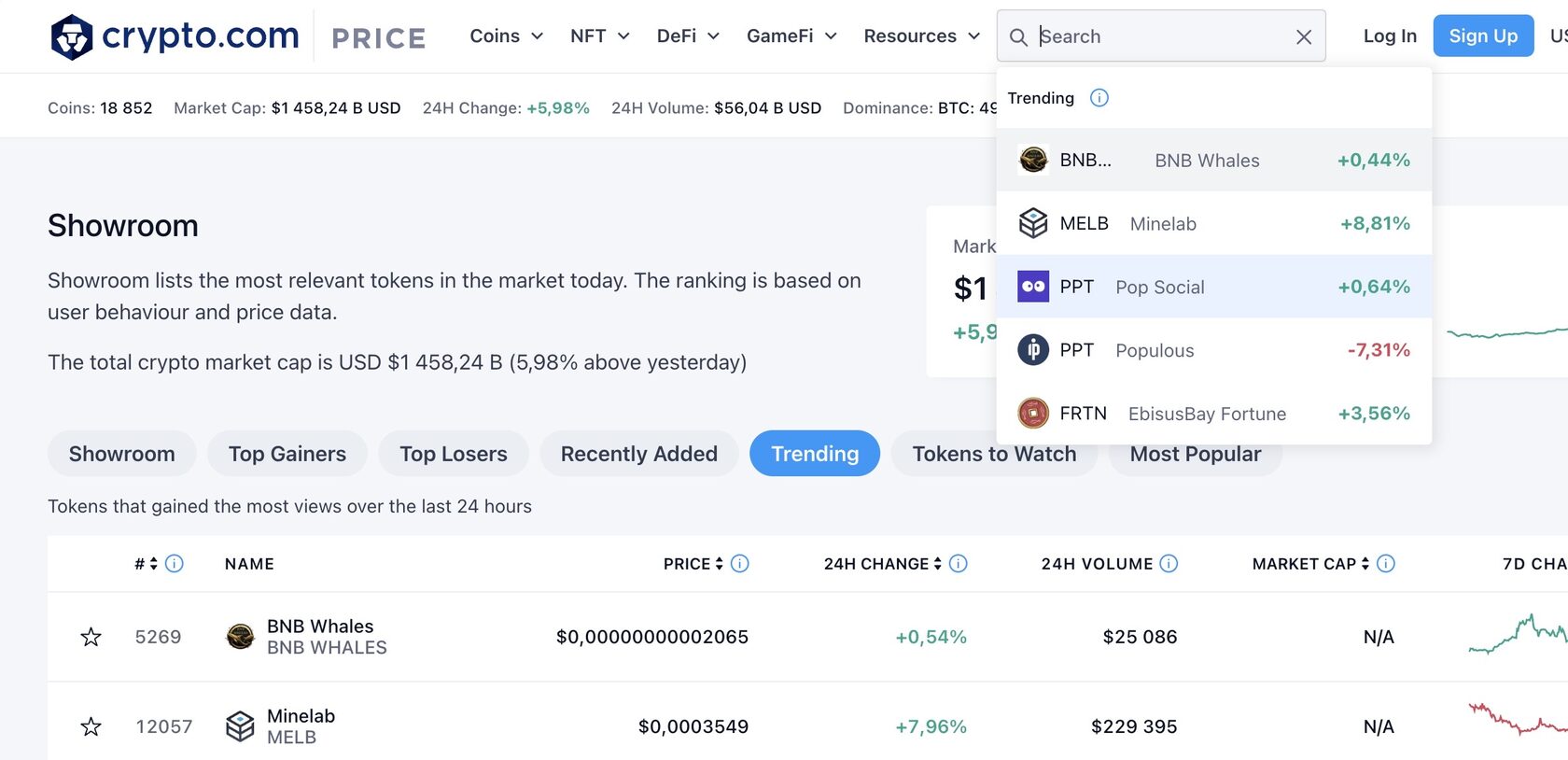Click the $229 395 volume cell

1134,726
